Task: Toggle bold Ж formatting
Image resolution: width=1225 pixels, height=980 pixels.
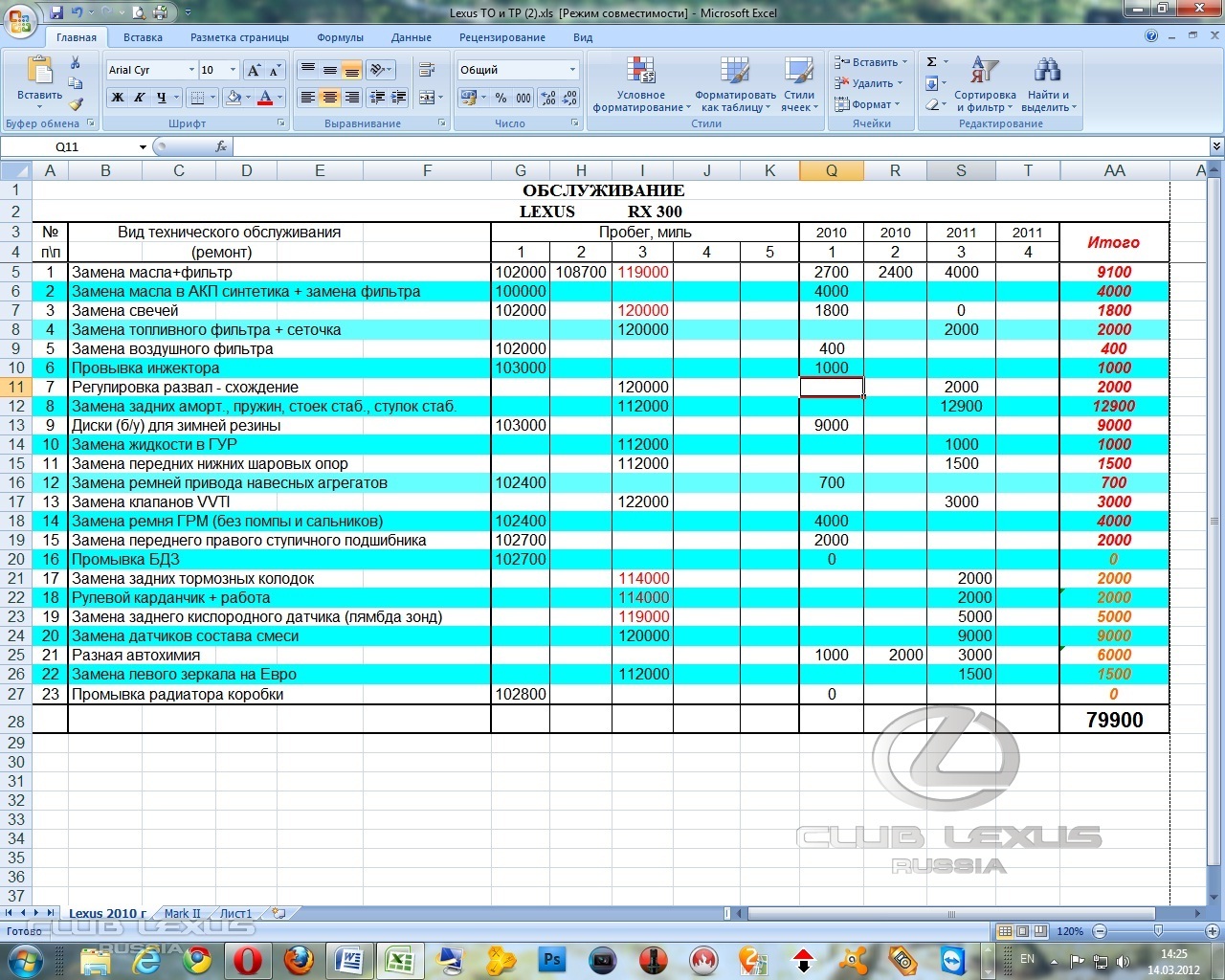Action: click(x=118, y=98)
